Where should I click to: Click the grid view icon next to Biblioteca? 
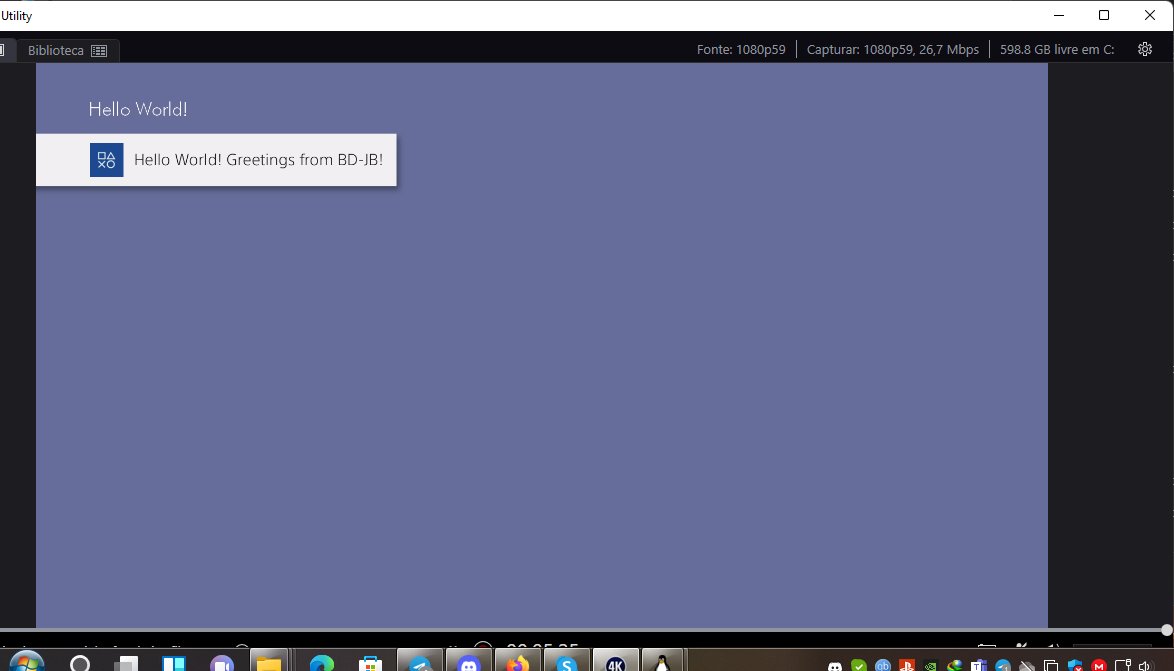click(x=97, y=50)
